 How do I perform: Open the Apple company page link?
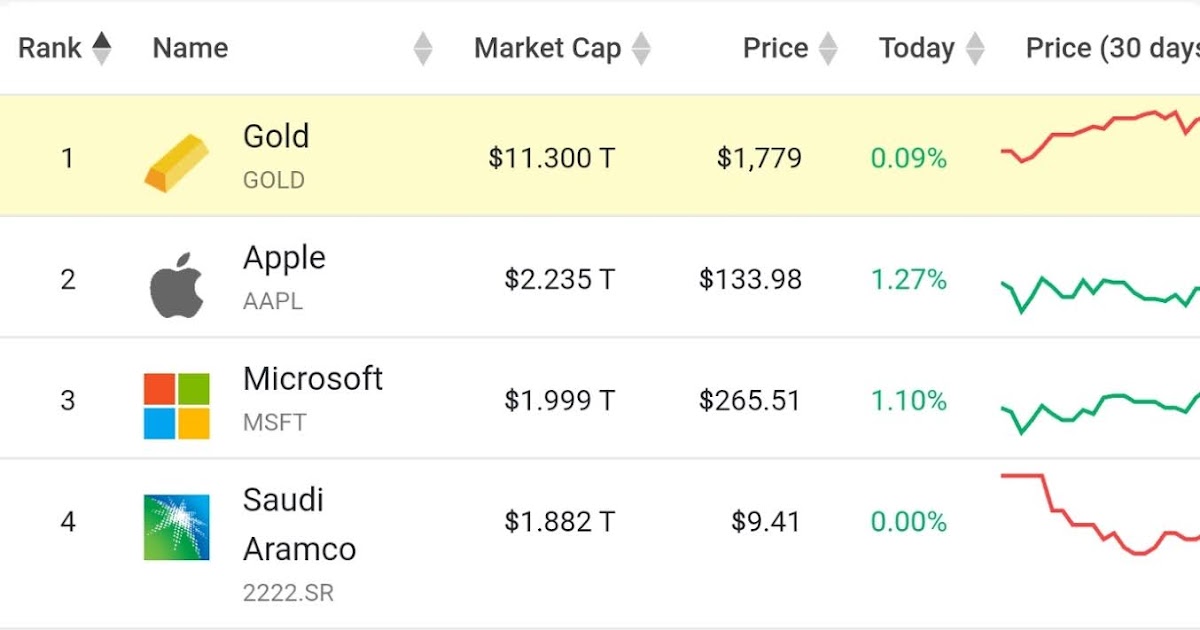coord(283,257)
